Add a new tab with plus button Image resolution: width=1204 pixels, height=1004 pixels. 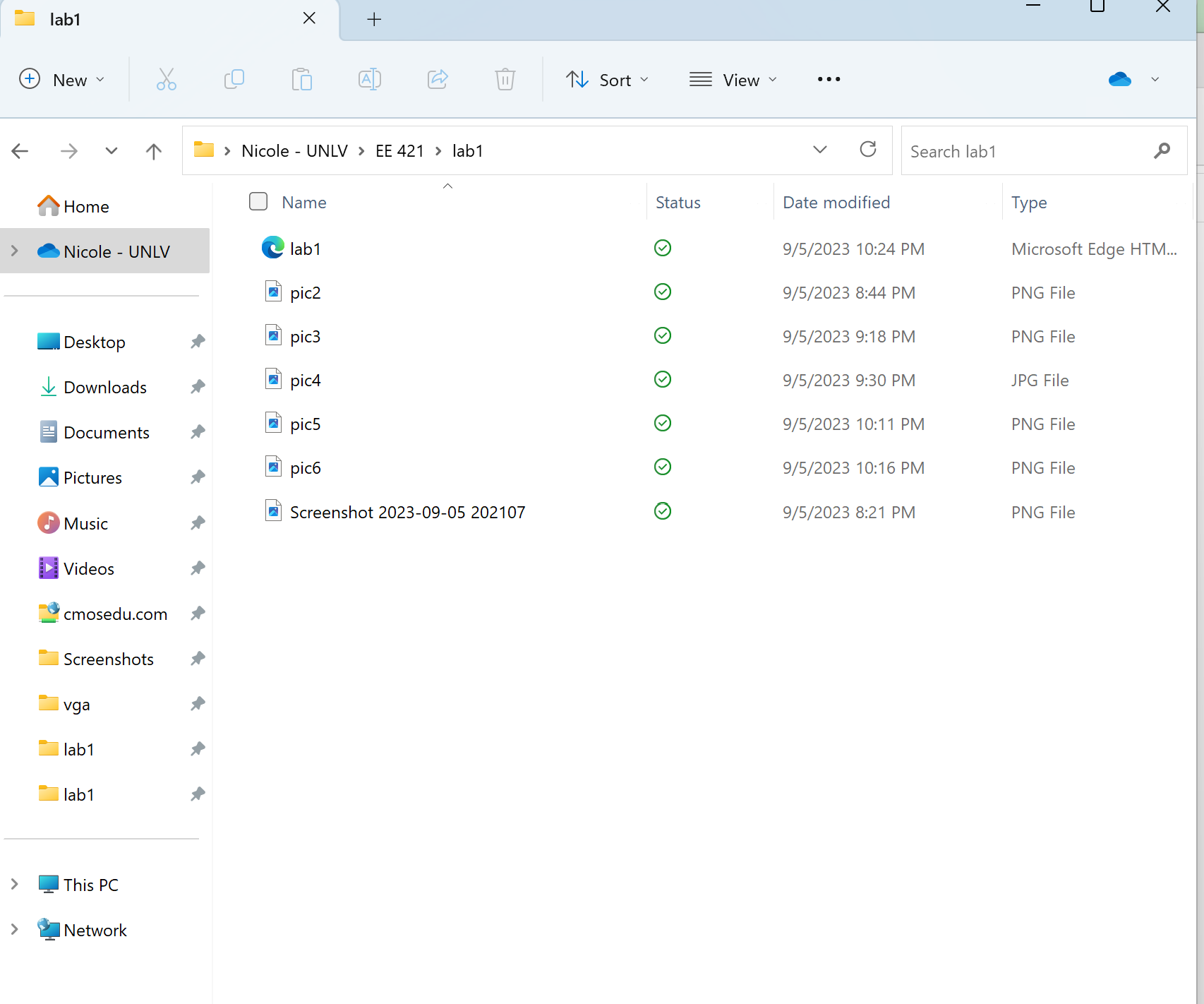click(x=374, y=19)
